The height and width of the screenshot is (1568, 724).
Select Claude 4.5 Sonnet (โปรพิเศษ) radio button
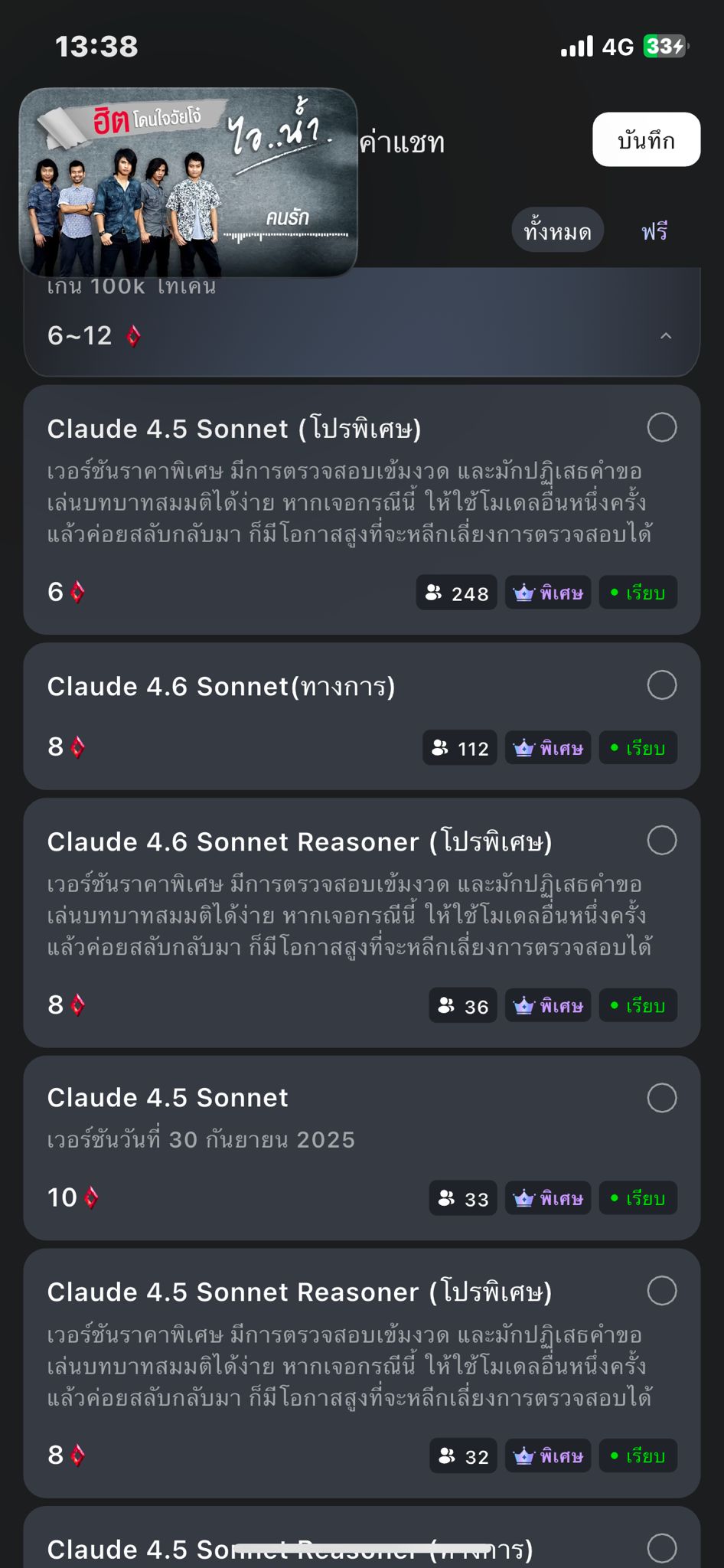coord(662,427)
